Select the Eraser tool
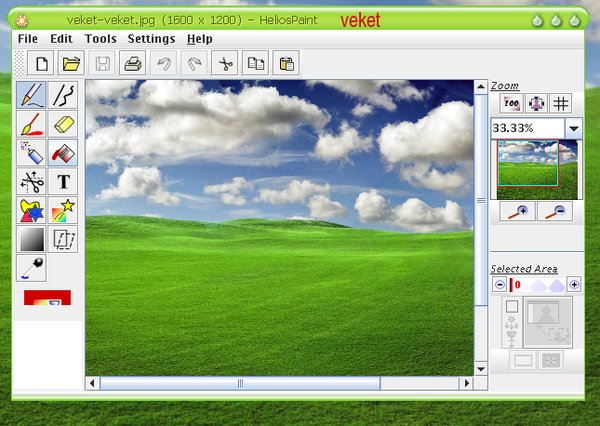Viewport: 600px width, 426px height. click(63, 124)
